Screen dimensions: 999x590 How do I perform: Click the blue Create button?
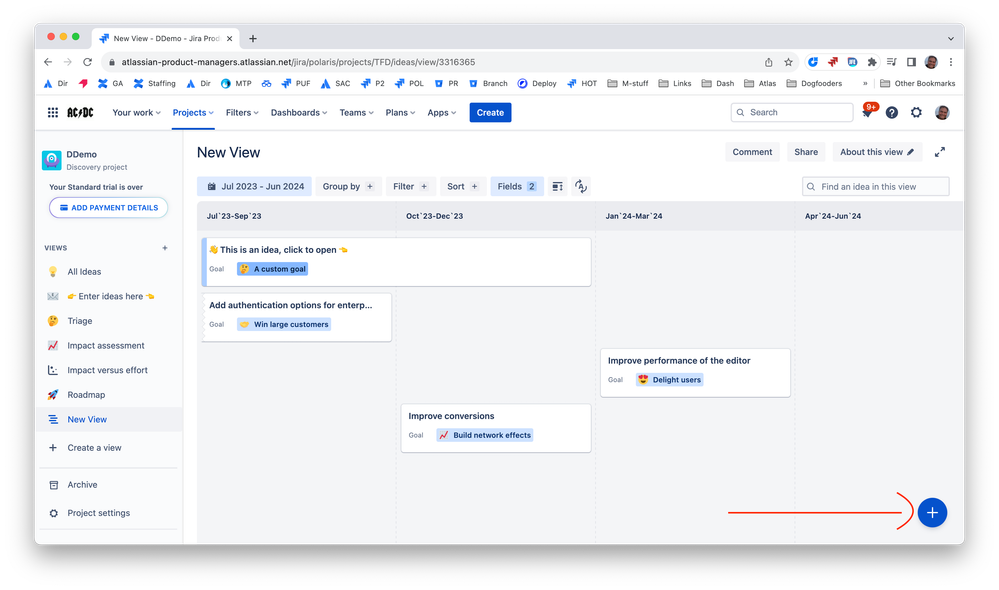point(490,113)
